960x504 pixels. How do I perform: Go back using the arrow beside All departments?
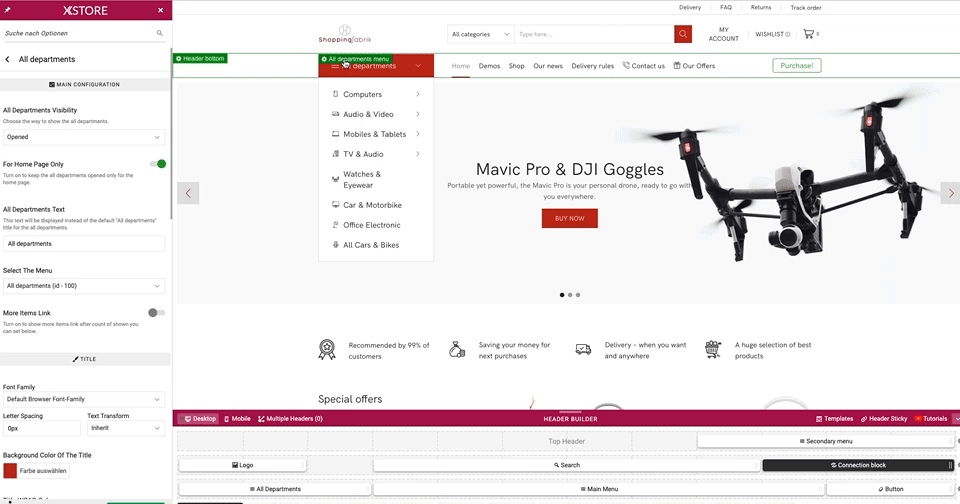coord(7,59)
